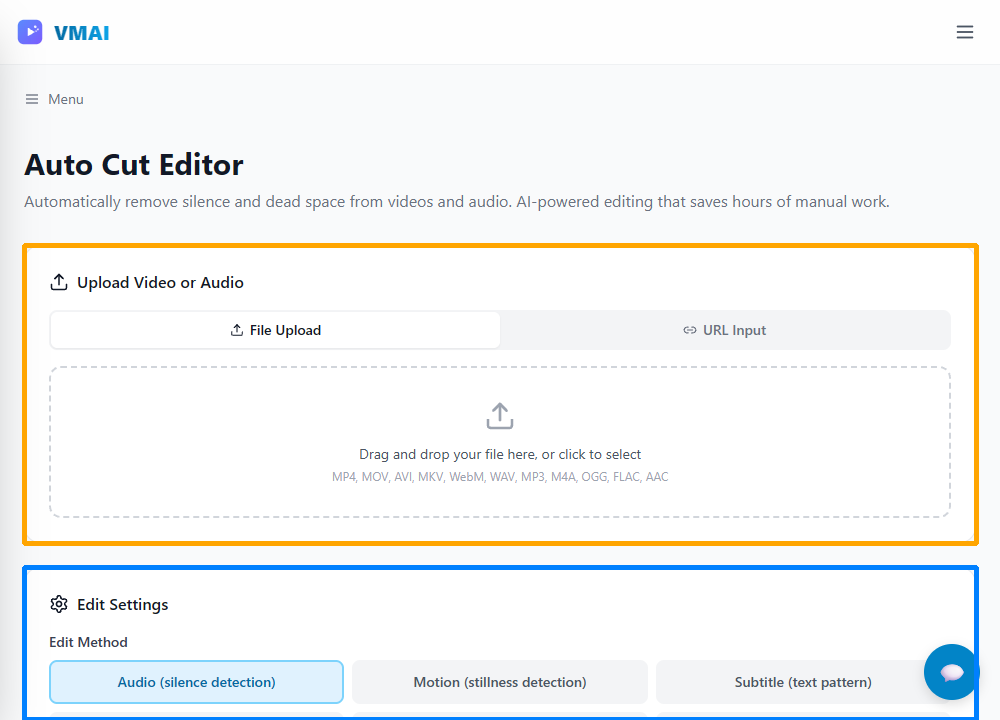1000x720 pixels.
Task: Click the supported formats text MP4, MOV, AVI
Action: 500,476
